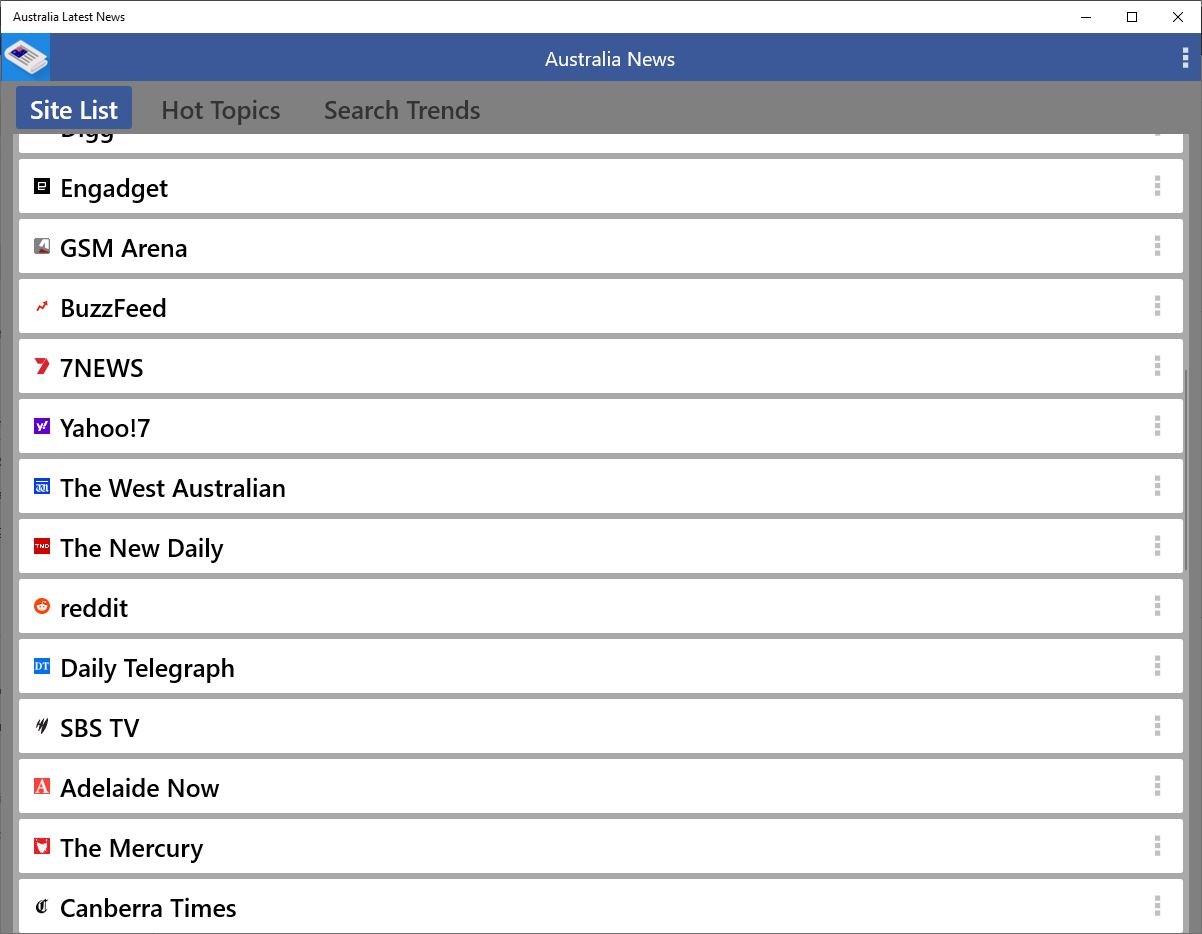Open the GSM Arena site entry
Screen dimensions: 1202x934
[600, 246]
